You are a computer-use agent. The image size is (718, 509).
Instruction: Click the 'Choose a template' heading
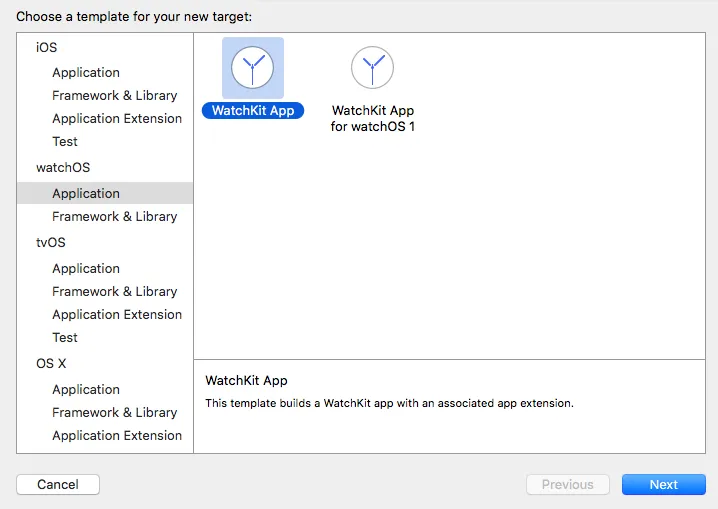(x=134, y=16)
